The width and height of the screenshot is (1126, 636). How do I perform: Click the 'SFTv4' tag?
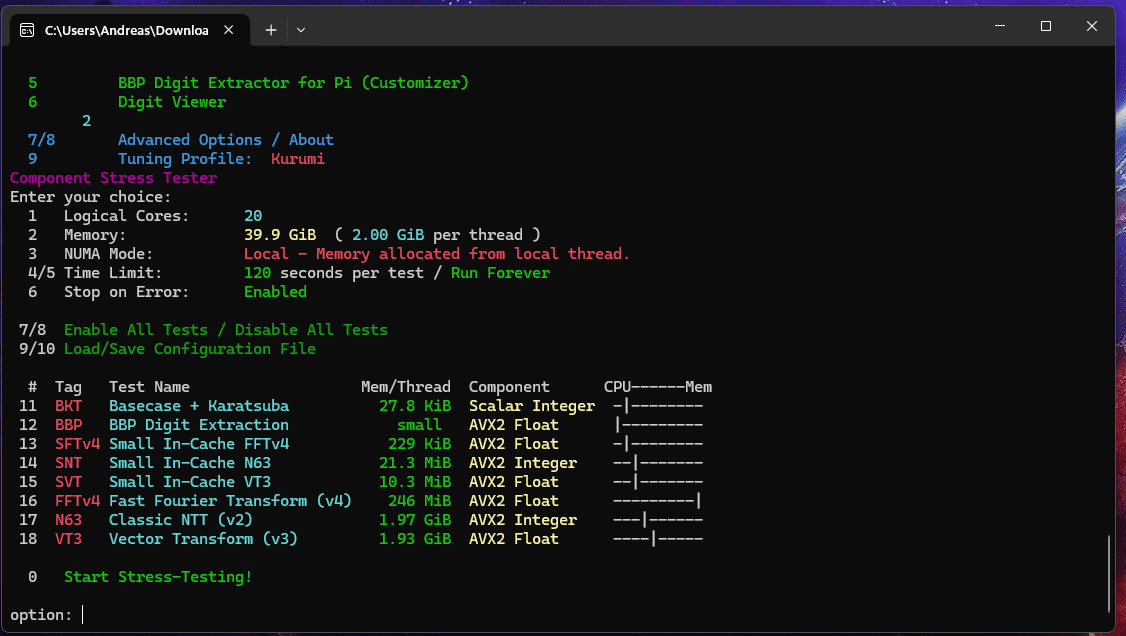[78, 444]
